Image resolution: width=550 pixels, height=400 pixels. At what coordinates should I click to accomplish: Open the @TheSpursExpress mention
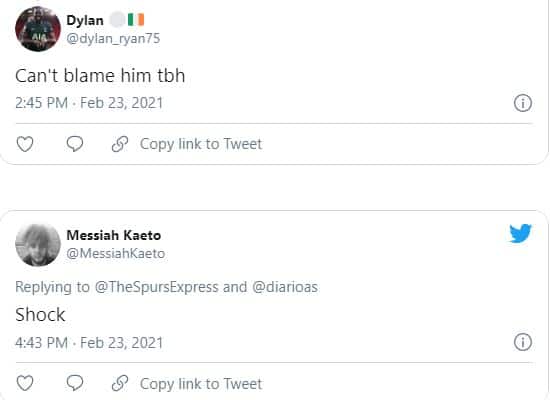pos(156,287)
